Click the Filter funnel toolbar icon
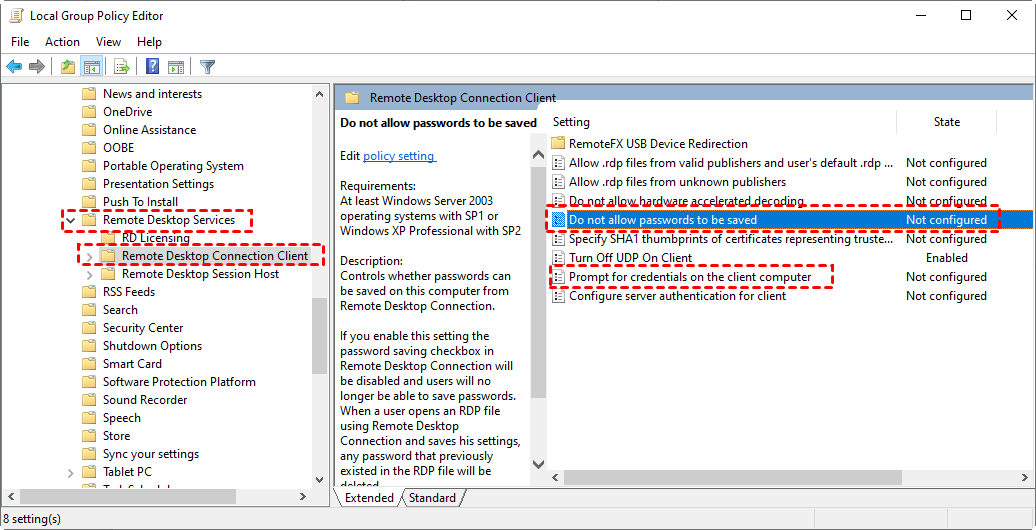Viewport: 1036px width, 530px height. [x=207, y=67]
